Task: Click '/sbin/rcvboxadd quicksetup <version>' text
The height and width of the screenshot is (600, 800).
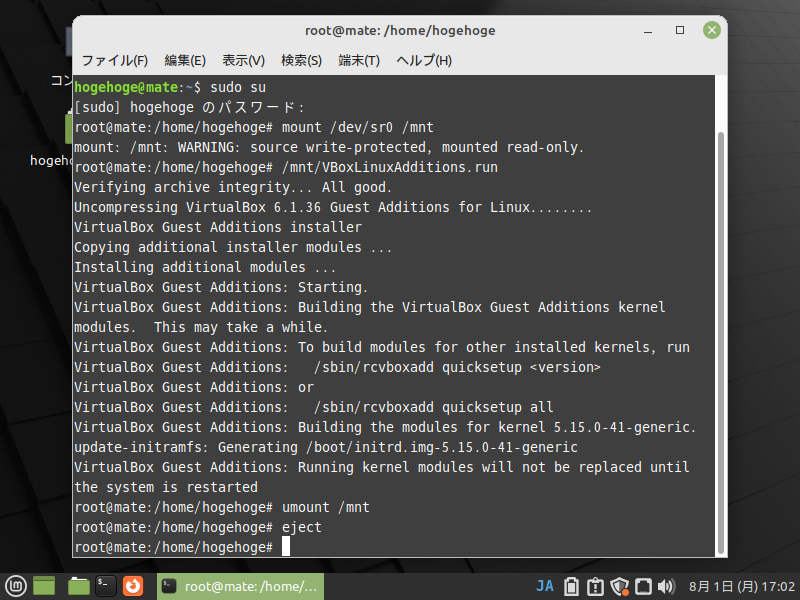Action: click(x=457, y=367)
